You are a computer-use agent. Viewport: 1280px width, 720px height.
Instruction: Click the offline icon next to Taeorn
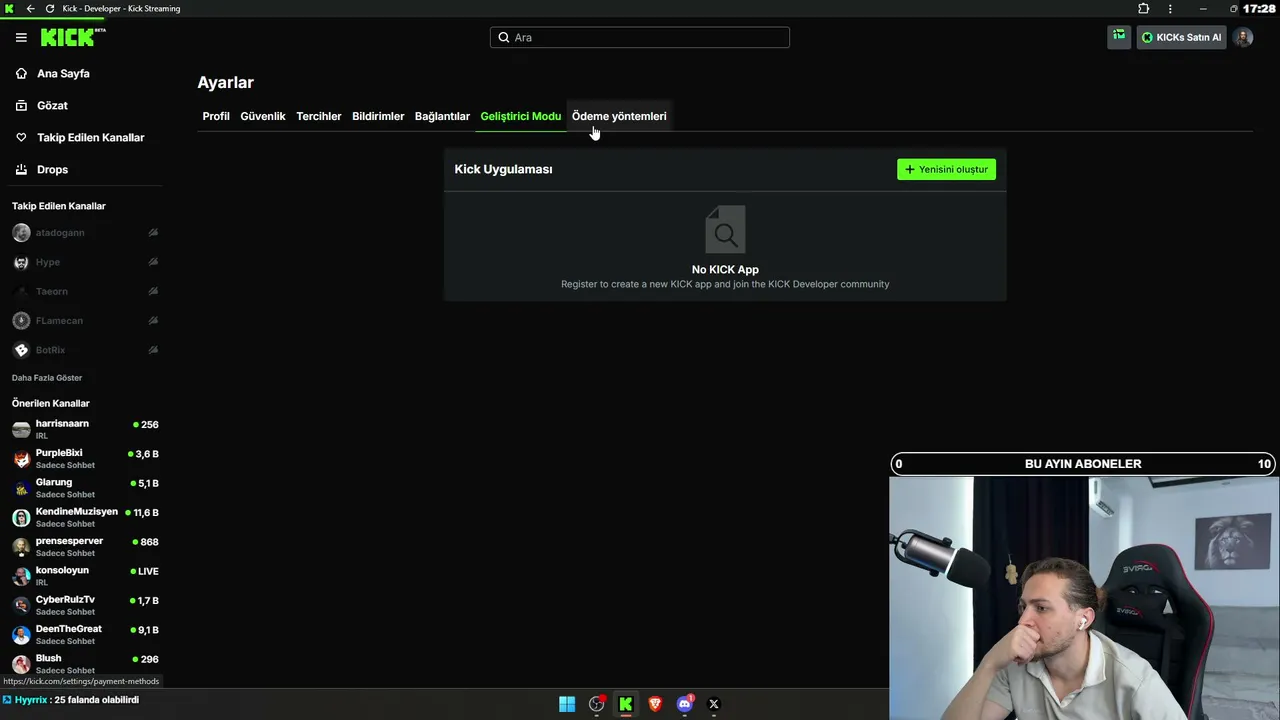tap(153, 291)
